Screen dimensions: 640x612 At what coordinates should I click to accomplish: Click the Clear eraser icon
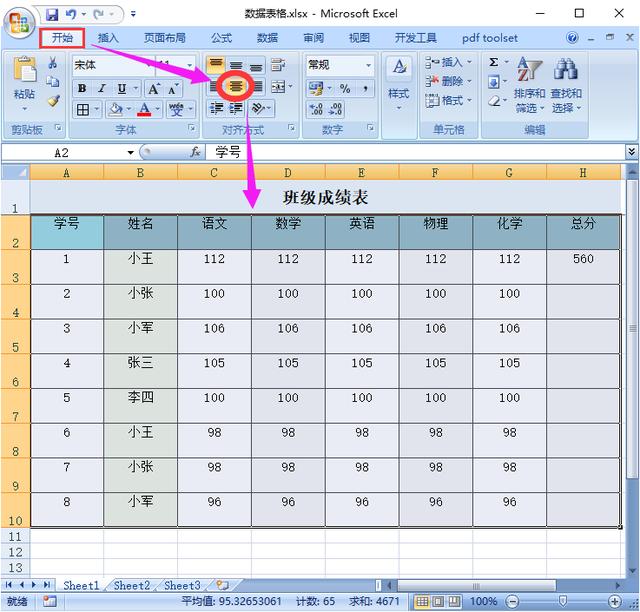click(x=494, y=100)
